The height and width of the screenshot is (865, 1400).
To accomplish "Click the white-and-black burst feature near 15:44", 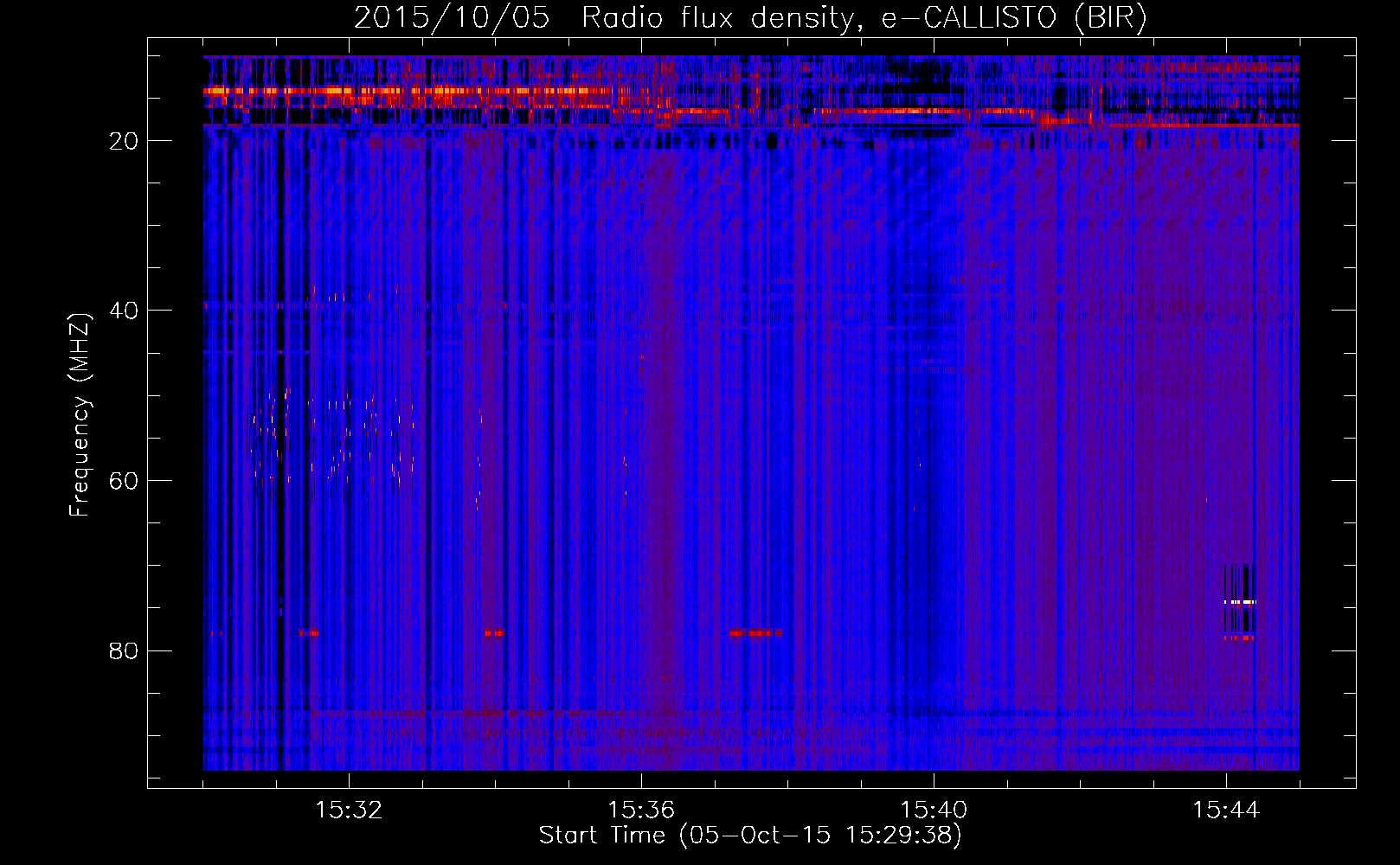I will [x=1240, y=602].
